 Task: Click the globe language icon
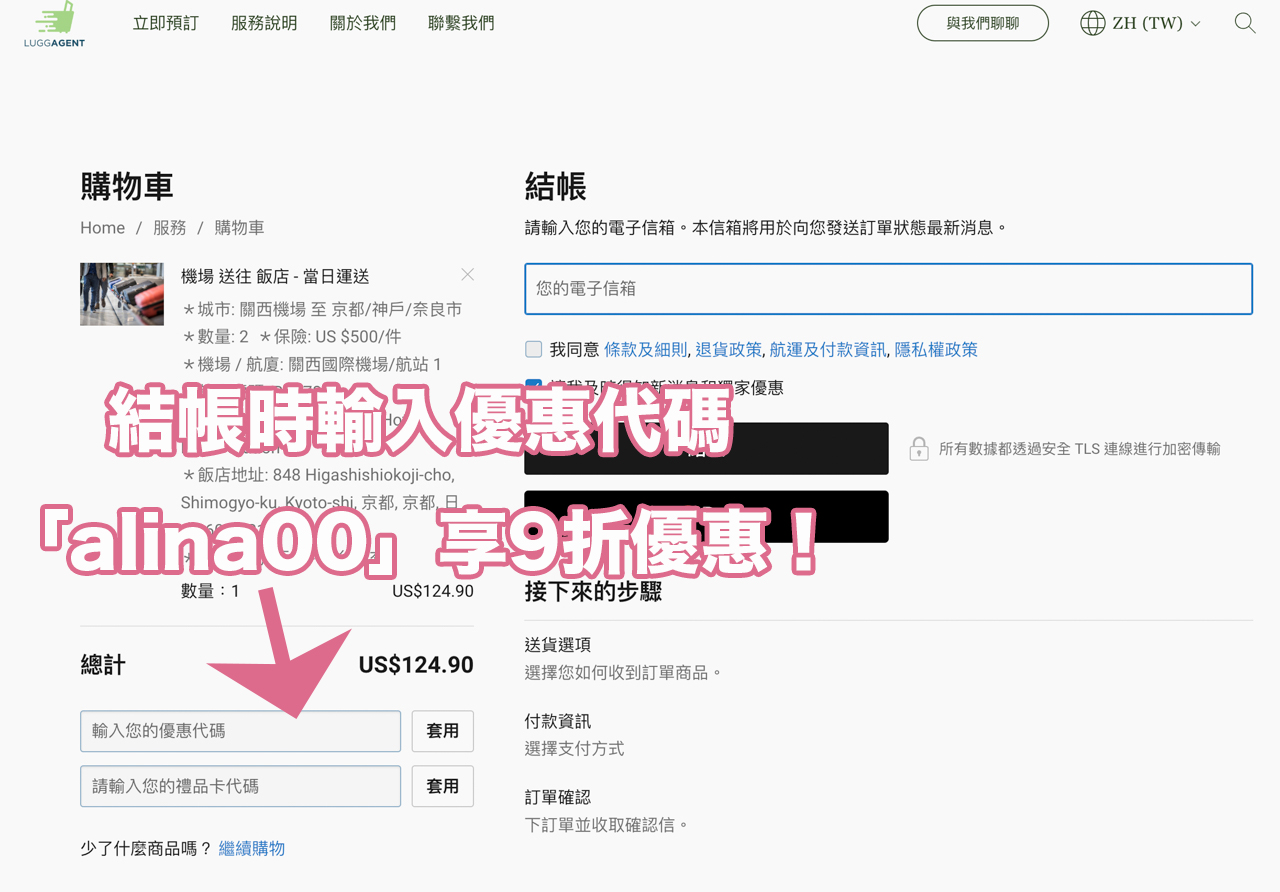(1093, 23)
